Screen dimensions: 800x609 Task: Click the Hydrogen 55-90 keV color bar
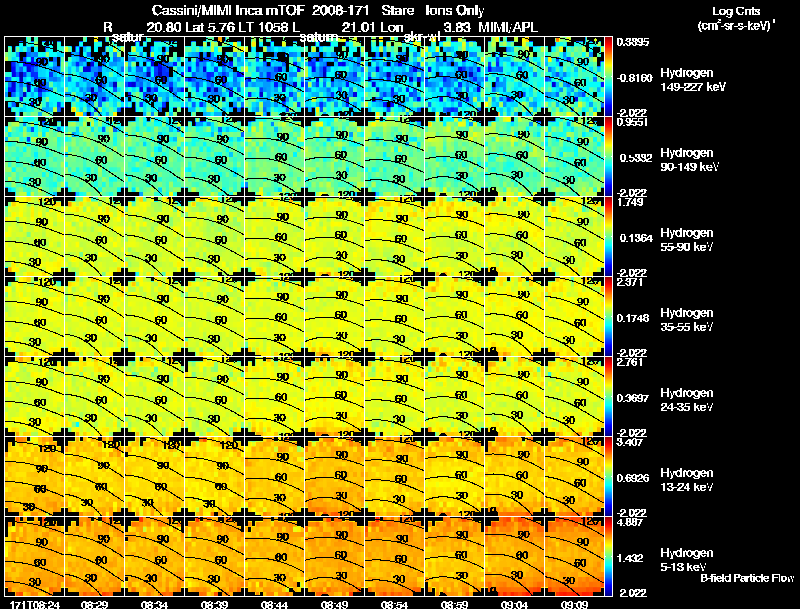tap(608, 237)
